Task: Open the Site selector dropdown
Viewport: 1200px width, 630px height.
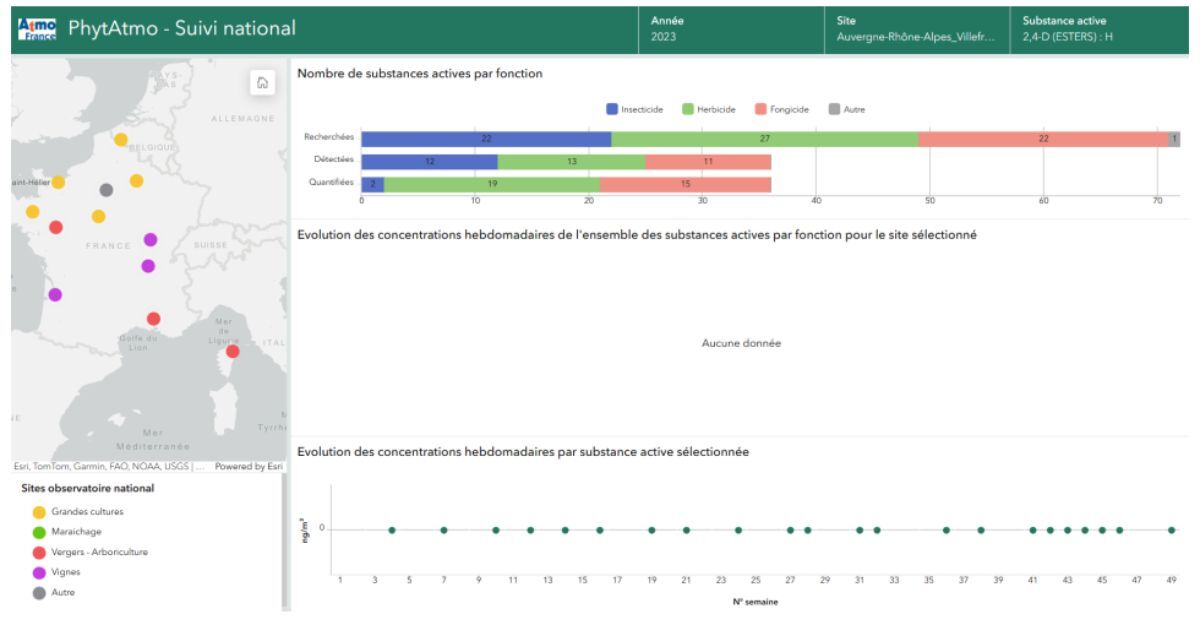Action: coord(915,29)
